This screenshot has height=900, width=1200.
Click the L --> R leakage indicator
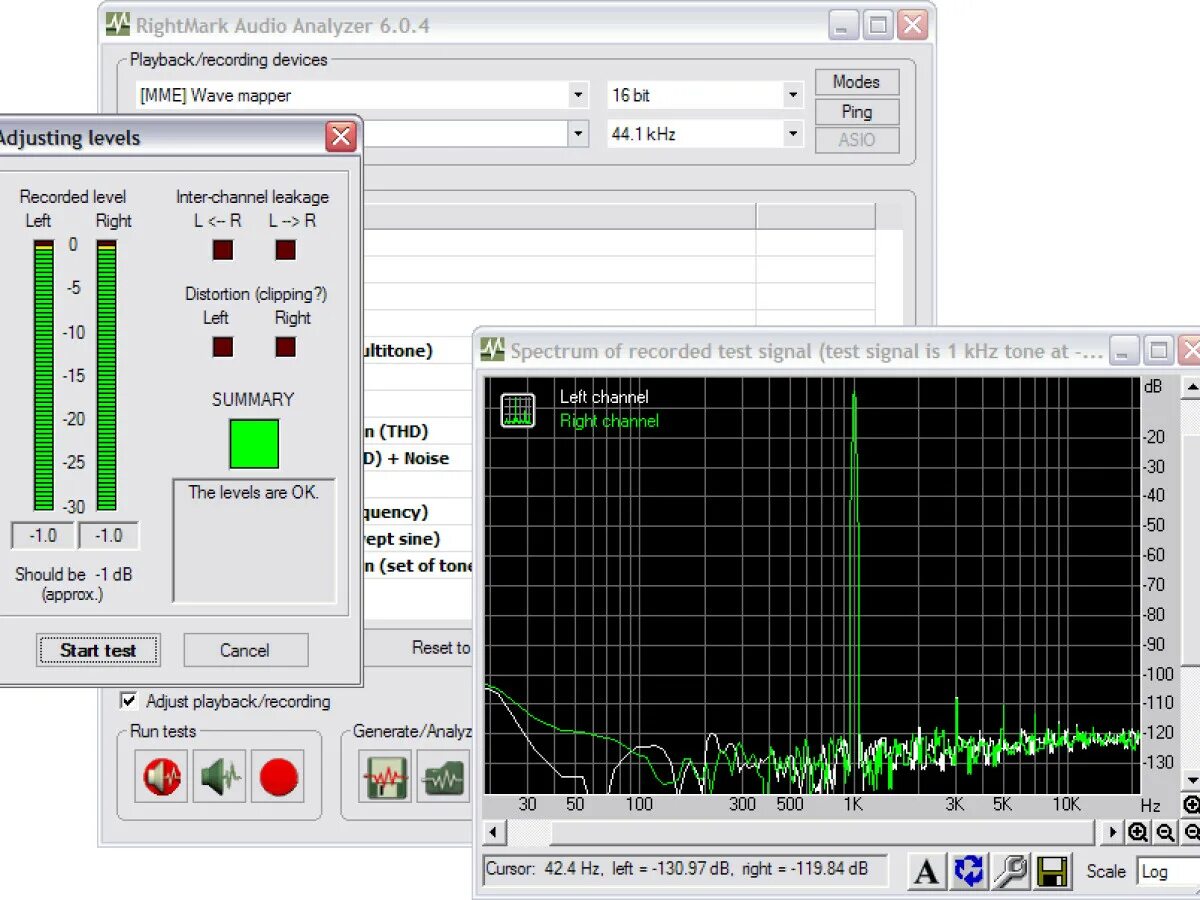[x=286, y=249]
